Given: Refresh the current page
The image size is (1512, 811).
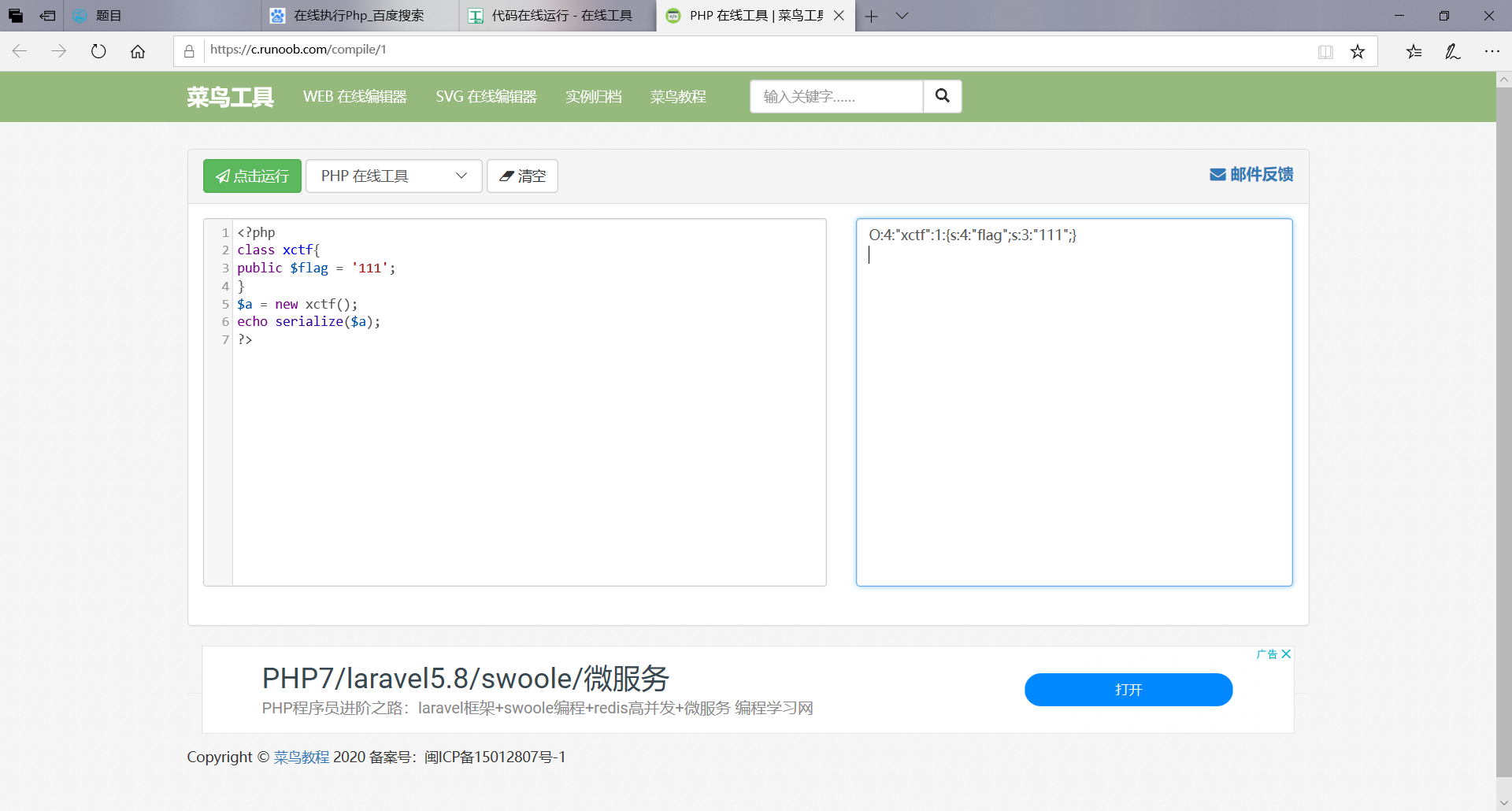Looking at the screenshot, I should (x=98, y=50).
